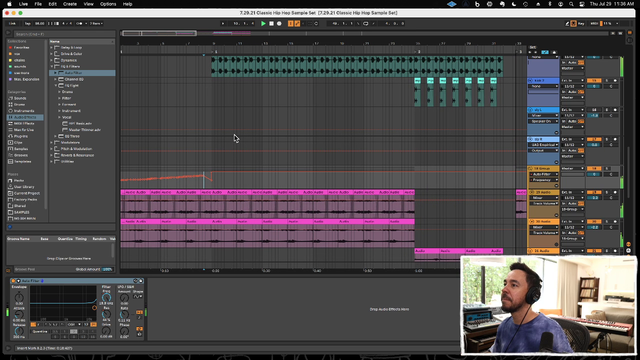Expand the EQ Three entry
Viewport: 640px width, 360px height.
pyautogui.click(x=56, y=136)
